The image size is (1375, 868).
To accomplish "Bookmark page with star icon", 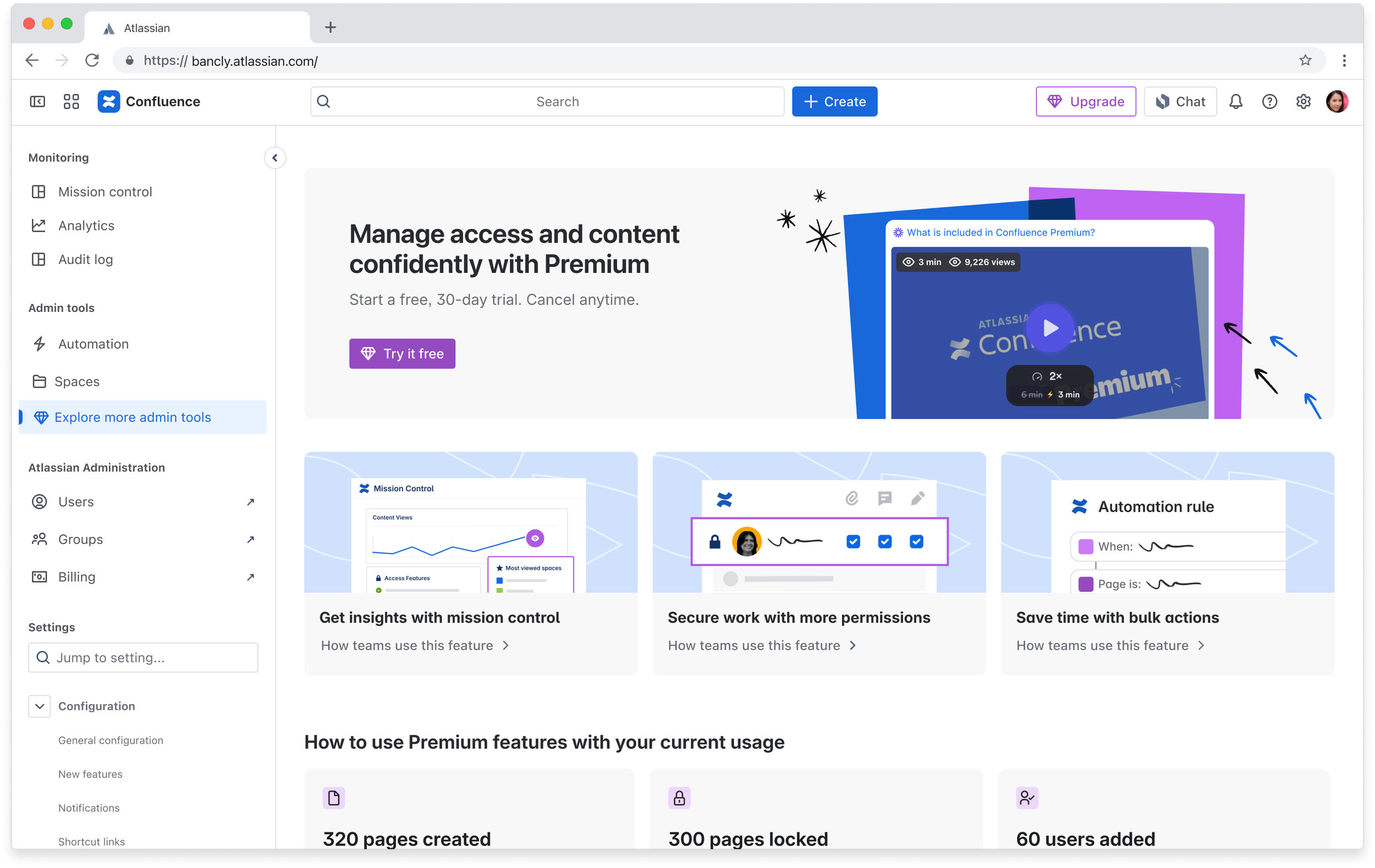I will tap(1305, 61).
